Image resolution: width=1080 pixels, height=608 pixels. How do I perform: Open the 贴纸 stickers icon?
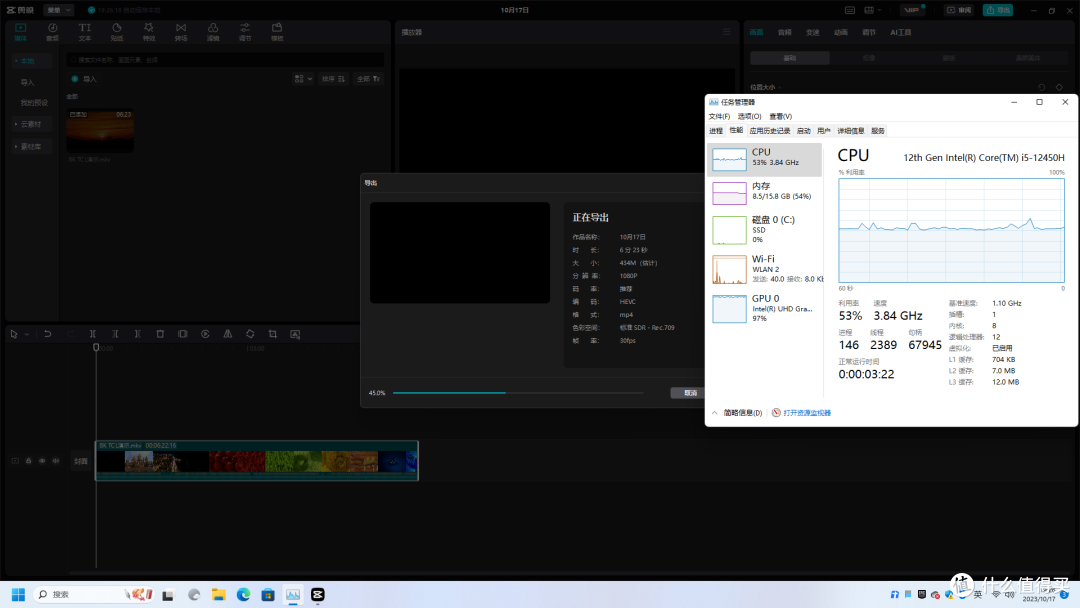point(116,32)
